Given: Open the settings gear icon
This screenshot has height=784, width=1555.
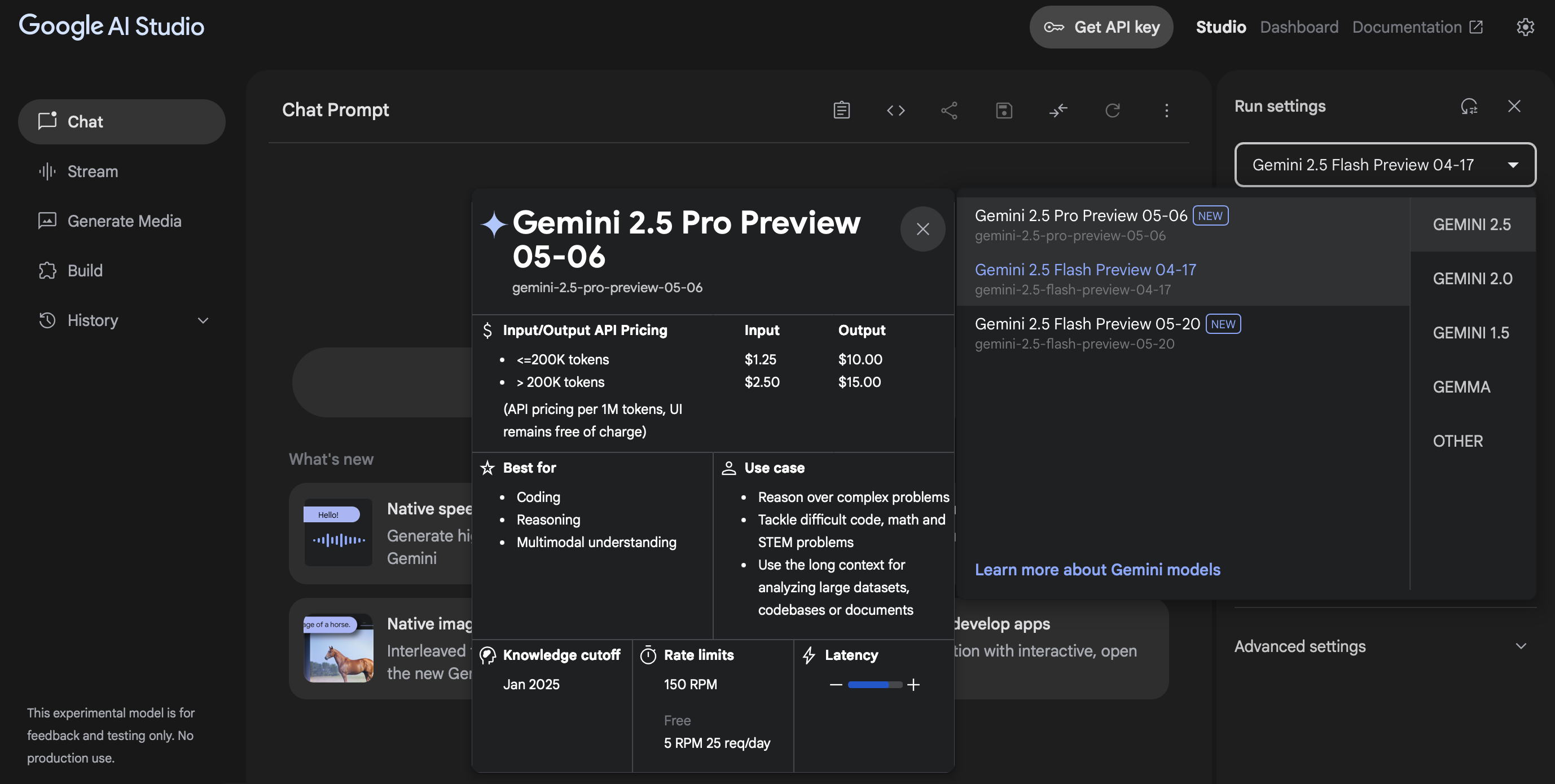Looking at the screenshot, I should click(x=1525, y=27).
